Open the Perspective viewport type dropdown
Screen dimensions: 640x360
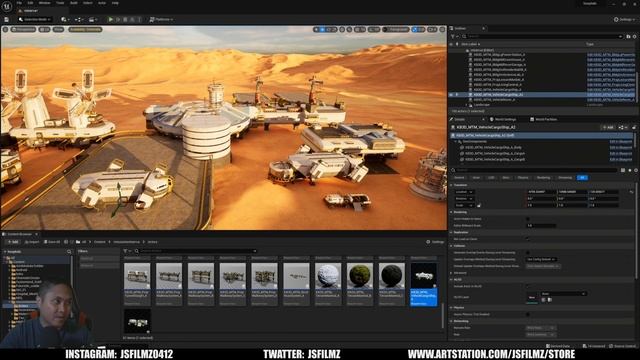point(23,29)
